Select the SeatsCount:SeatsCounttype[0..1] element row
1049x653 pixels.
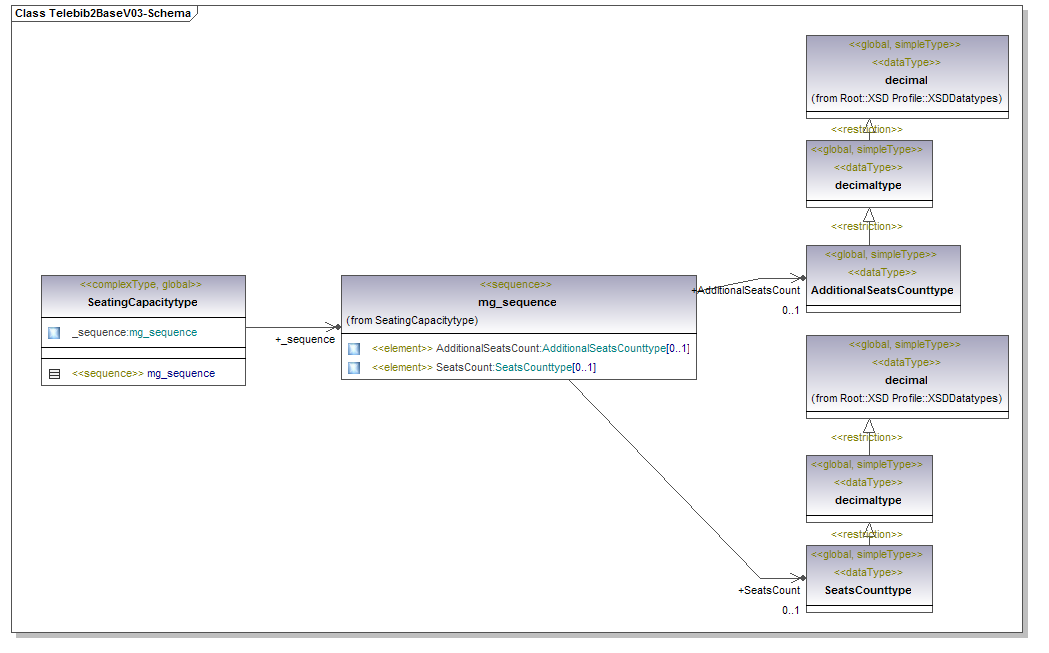click(x=515, y=368)
